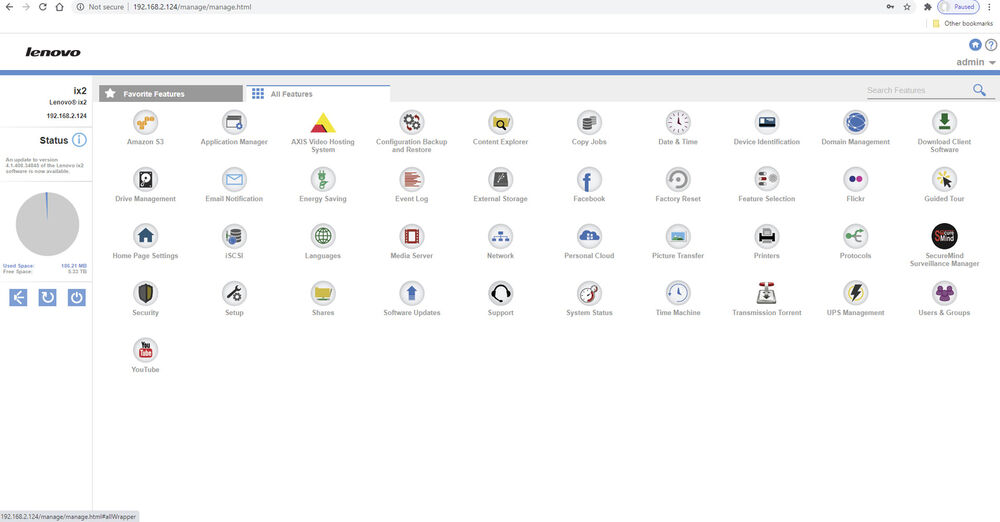Open Application Manager
The width and height of the screenshot is (1000, 522).
point(234,123)
